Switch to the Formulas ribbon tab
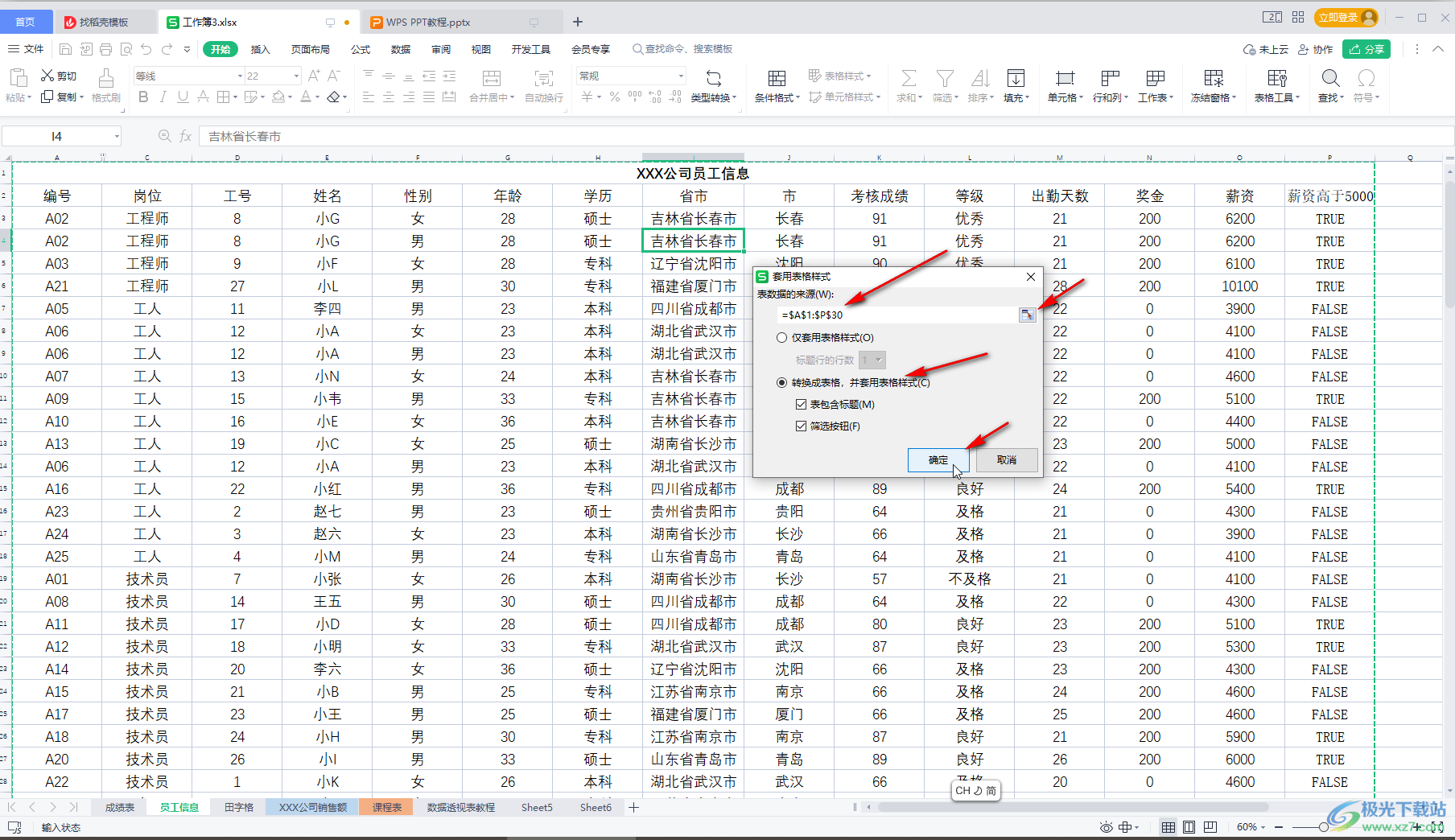The image size is (1455, 840). pyautogui.click(x=361, y=49)
